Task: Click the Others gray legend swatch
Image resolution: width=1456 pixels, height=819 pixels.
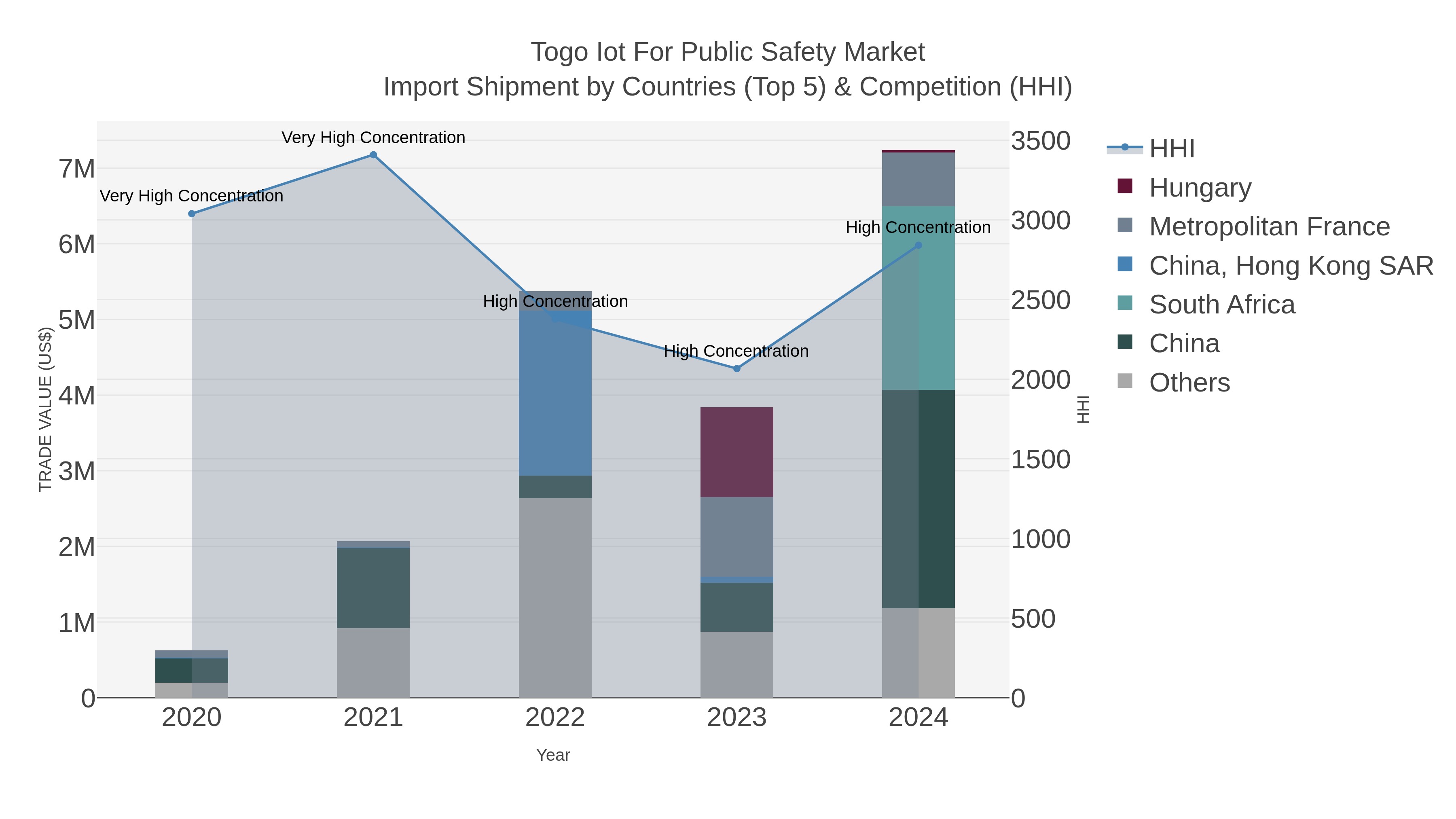Action: click(x=1125, y=381)
